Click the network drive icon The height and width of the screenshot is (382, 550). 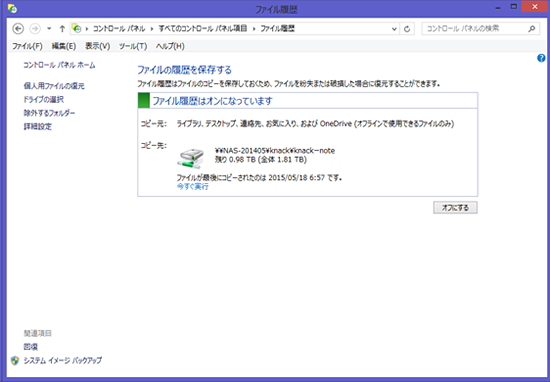pyautogui.click(x=190, y=158)
